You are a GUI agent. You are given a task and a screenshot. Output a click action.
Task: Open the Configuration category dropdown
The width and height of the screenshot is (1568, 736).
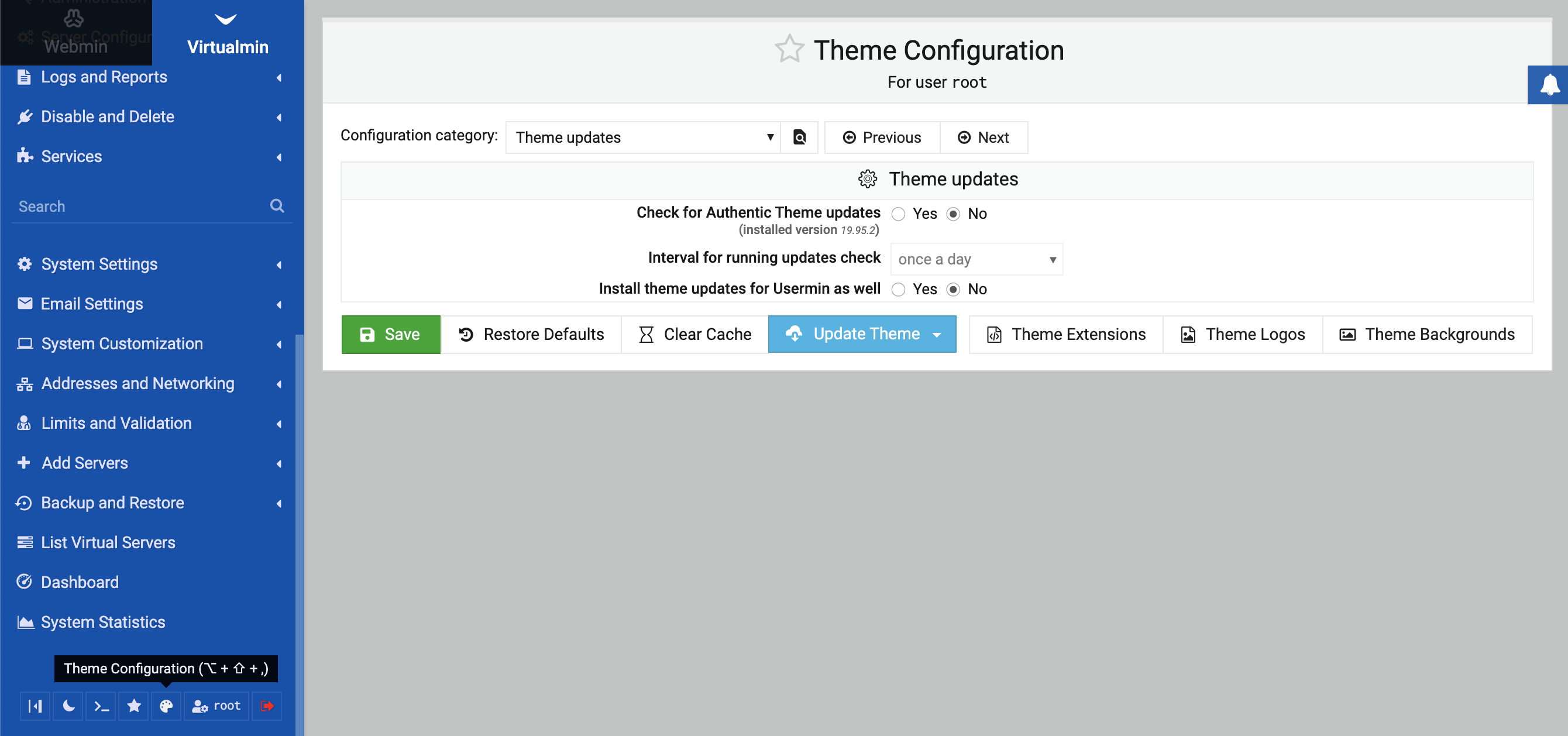pyautogui.click(x=643, y=137)
